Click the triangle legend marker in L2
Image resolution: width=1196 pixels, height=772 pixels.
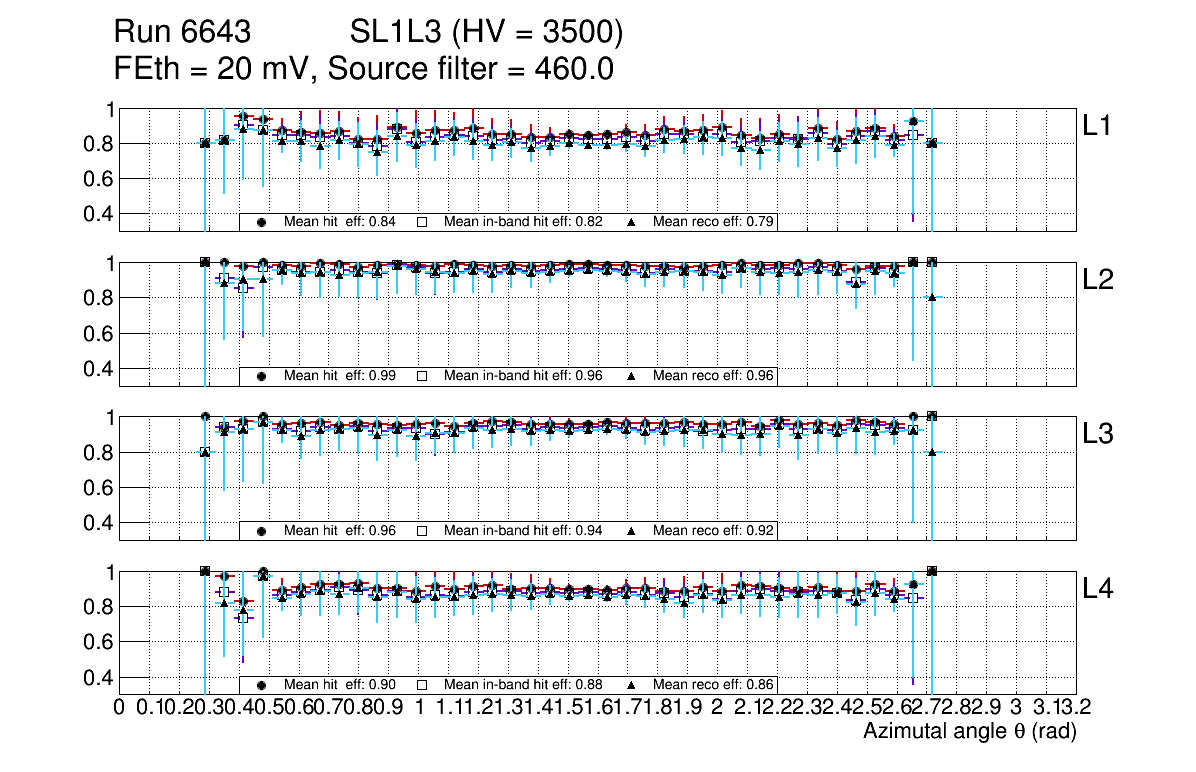tap(632, 376)
